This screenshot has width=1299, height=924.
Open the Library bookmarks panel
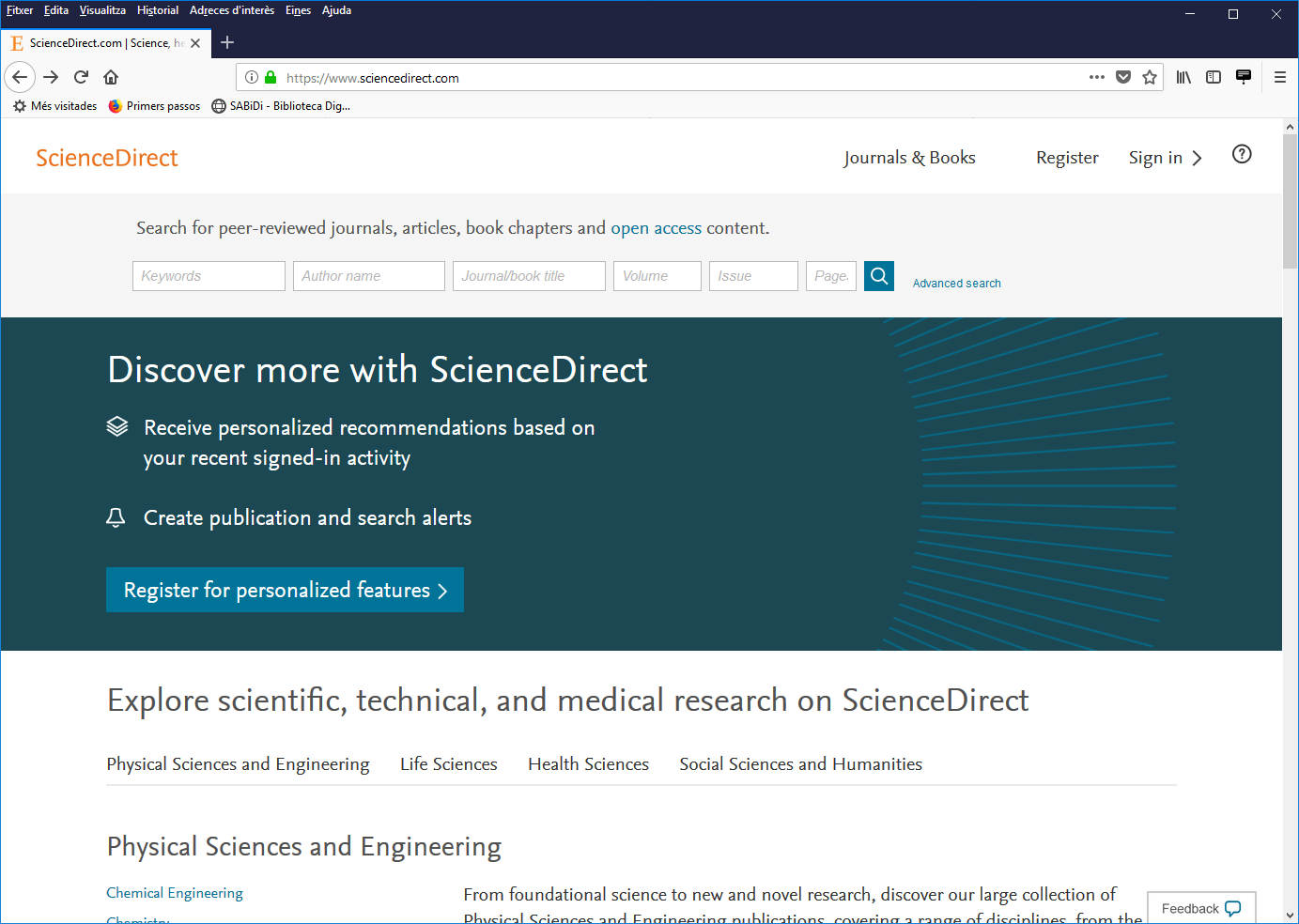coord(1183,77)
